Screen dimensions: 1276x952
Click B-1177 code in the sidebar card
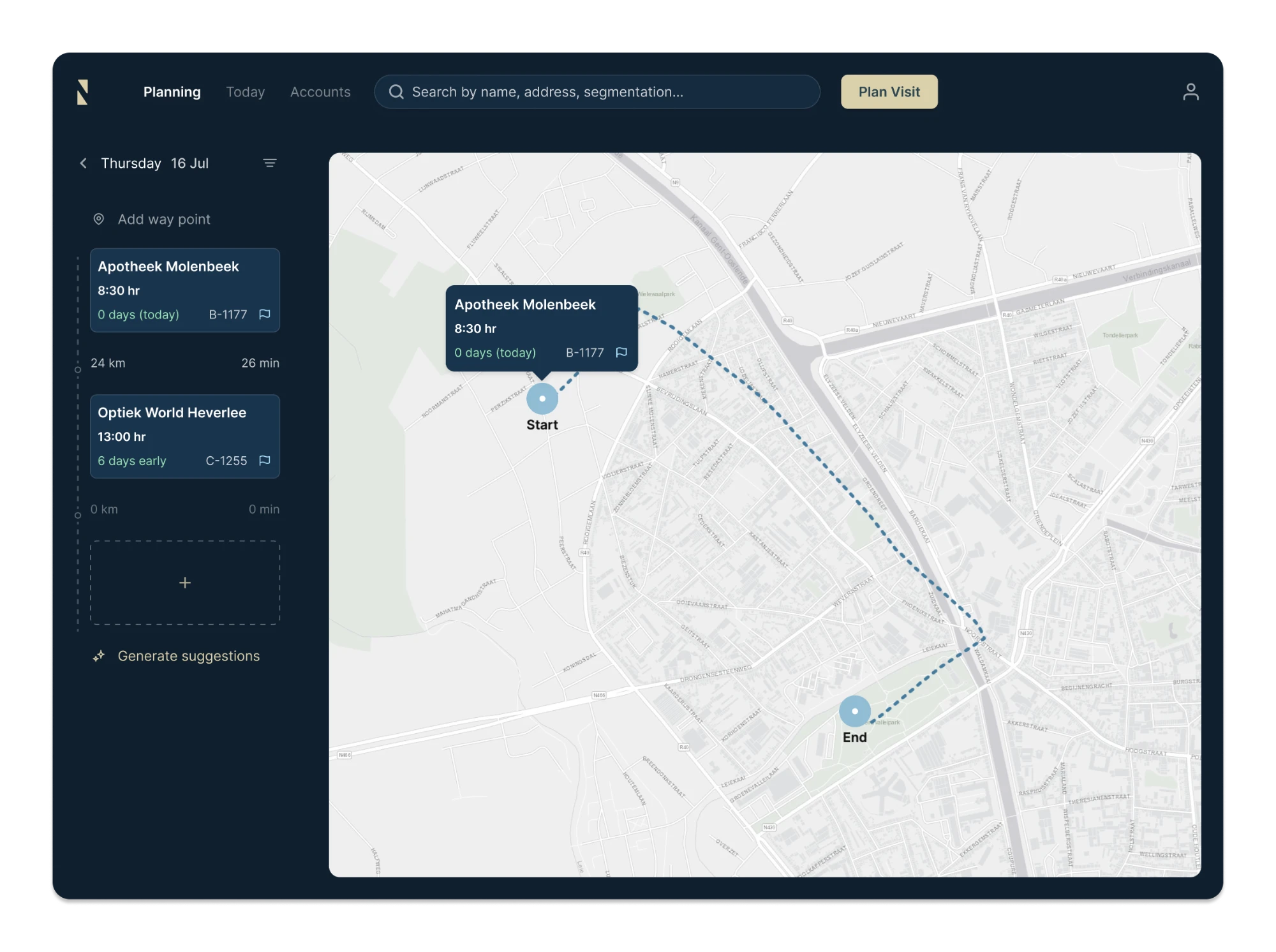coord(228,315)
